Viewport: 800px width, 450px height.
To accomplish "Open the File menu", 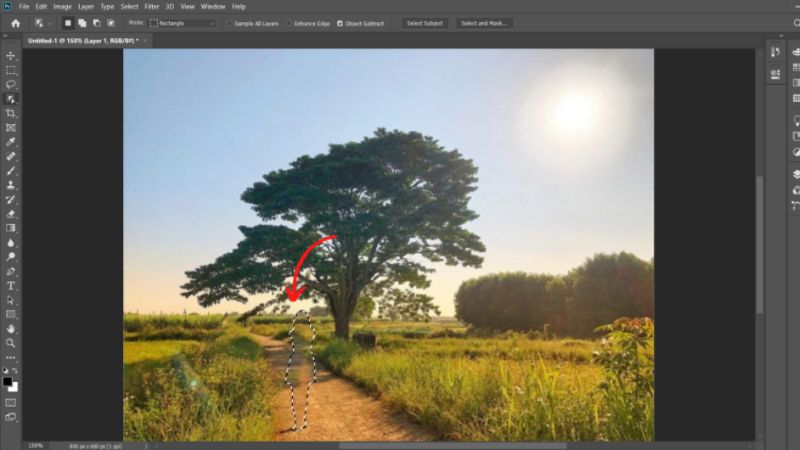I will (24, 7).
